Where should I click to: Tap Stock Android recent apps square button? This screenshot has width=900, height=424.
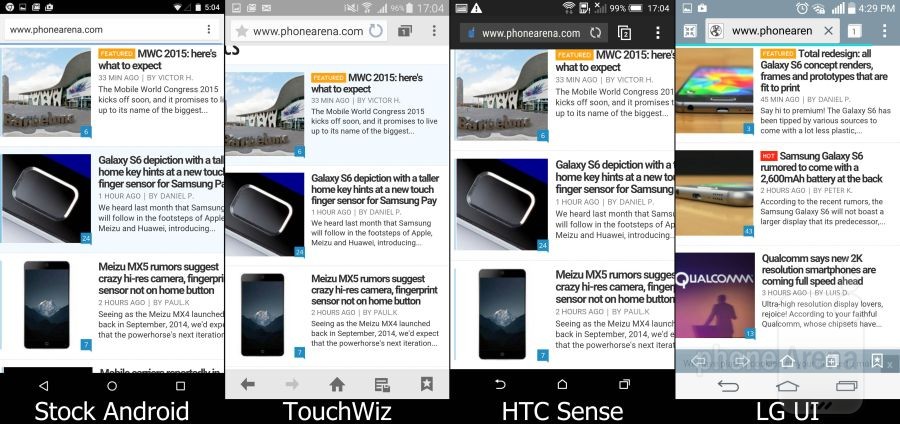click(x=180, y=386)
